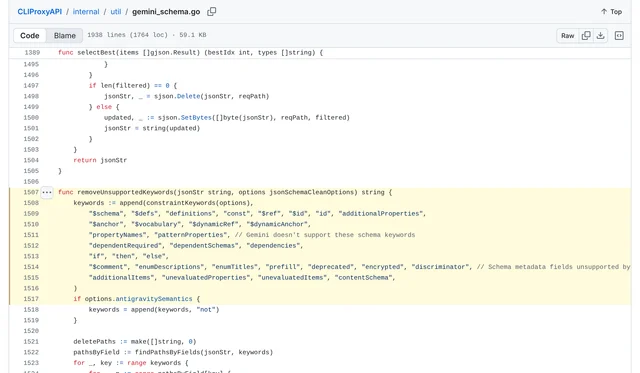
Task: Click deletePaths variable on line 1521
Action: (x=94, y=342)
